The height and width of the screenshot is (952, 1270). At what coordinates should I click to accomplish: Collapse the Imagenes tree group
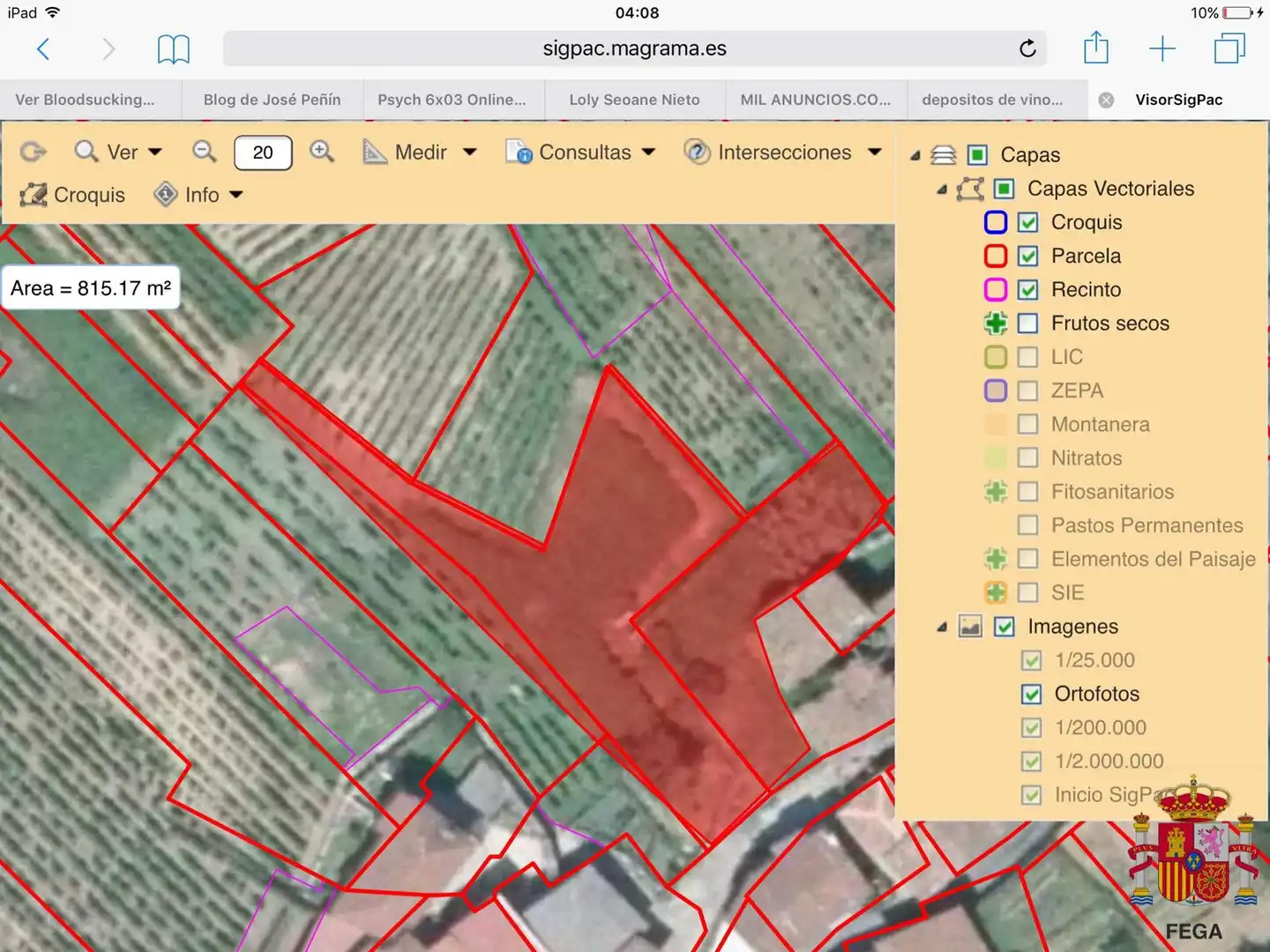tap(942, 628)
